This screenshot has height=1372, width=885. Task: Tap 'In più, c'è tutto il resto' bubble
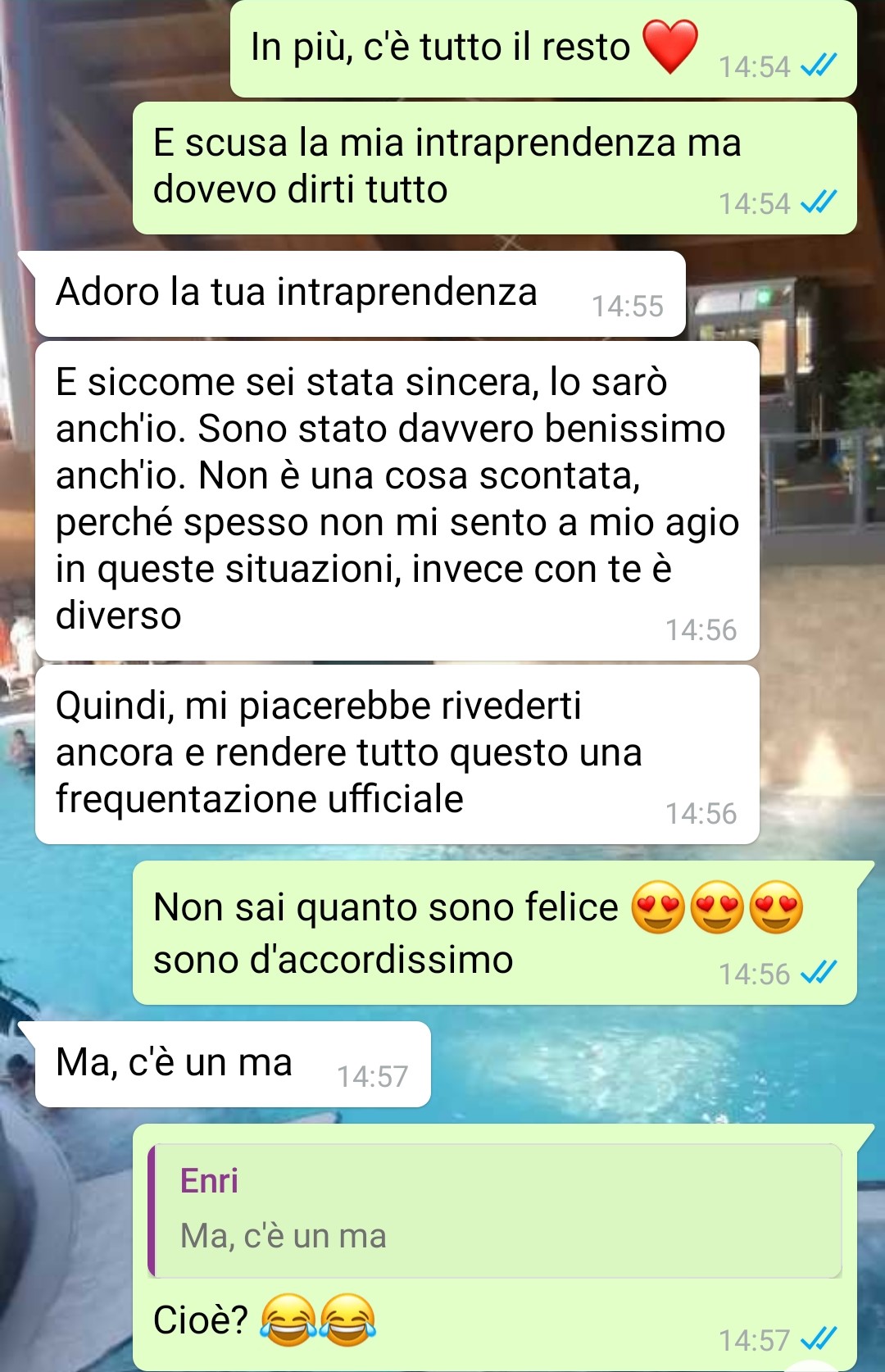[x=543, y=48]
